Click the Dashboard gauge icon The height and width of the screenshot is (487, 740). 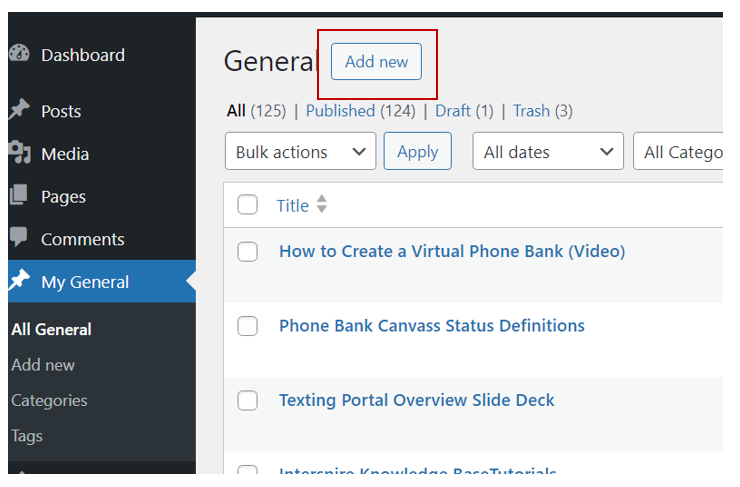pos(19,53)
